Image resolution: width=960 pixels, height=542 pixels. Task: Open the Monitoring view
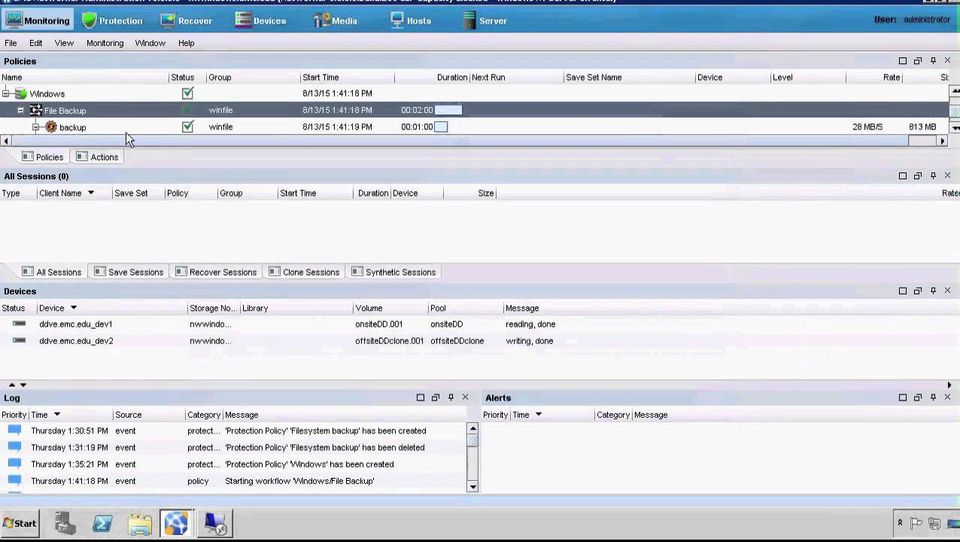pos(37,20)
